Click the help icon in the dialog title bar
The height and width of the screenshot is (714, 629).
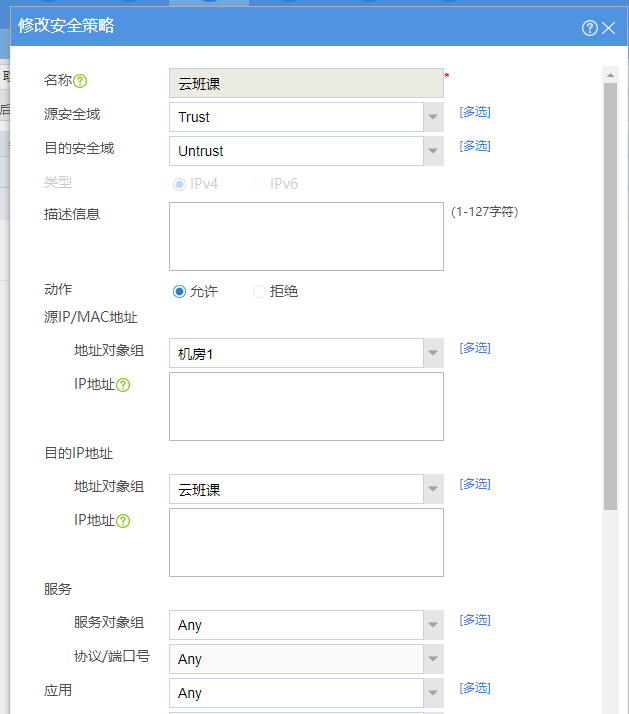589,28
